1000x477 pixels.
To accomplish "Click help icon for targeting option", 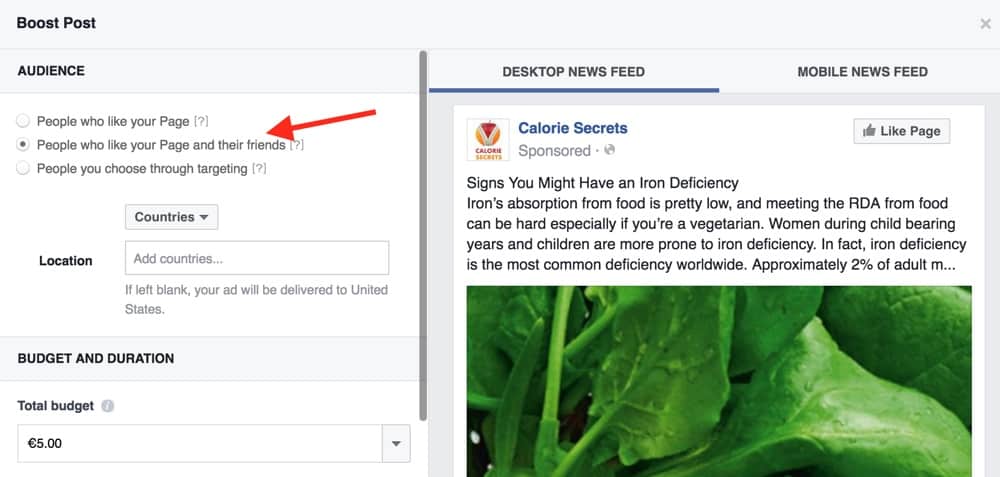I will 259,169.
